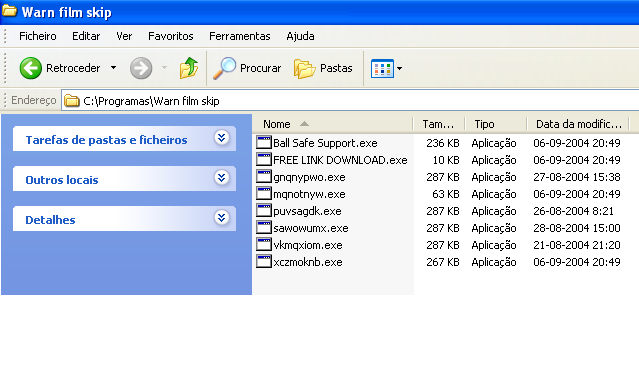Select file name vkmqxiom.exe
The image size is (639, 384).
[x=308, y=245]
